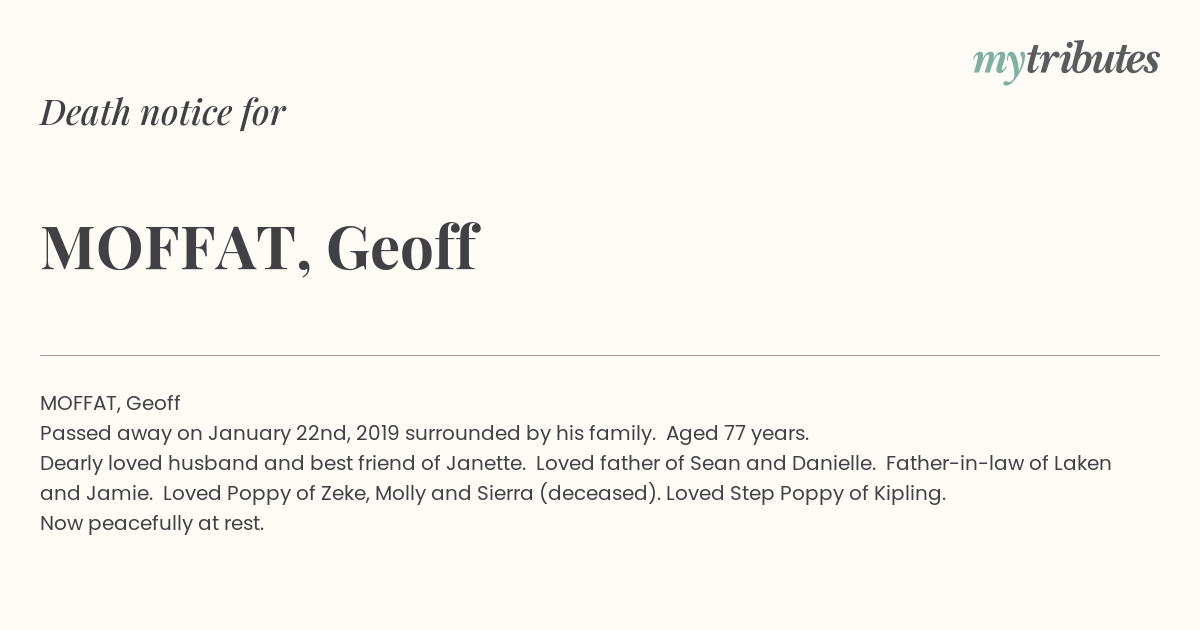1200x630 pixels.
Task: Click the horizontal divider line
Action: [600, 355]
